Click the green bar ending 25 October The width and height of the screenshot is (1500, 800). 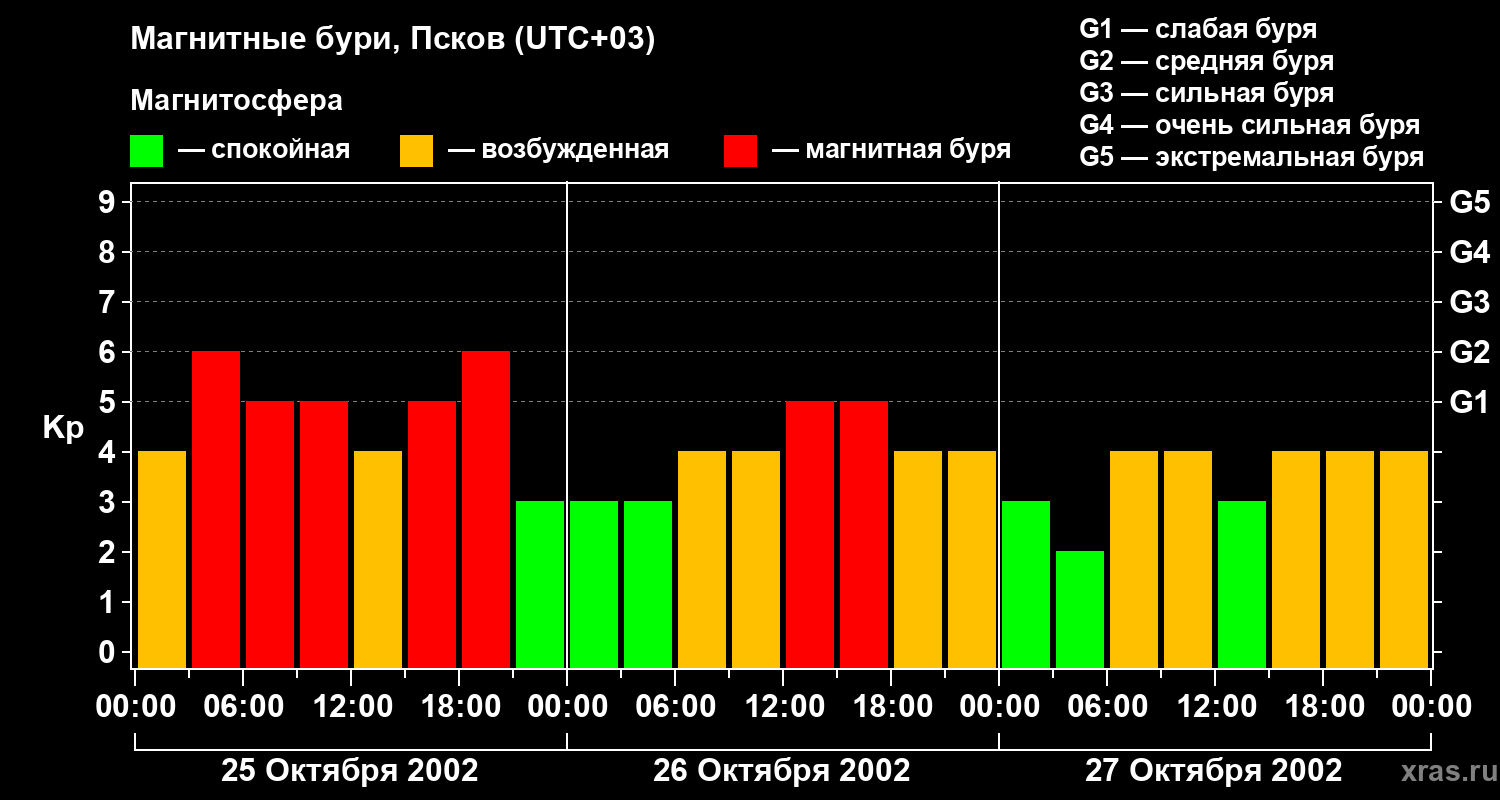[540, 584]
